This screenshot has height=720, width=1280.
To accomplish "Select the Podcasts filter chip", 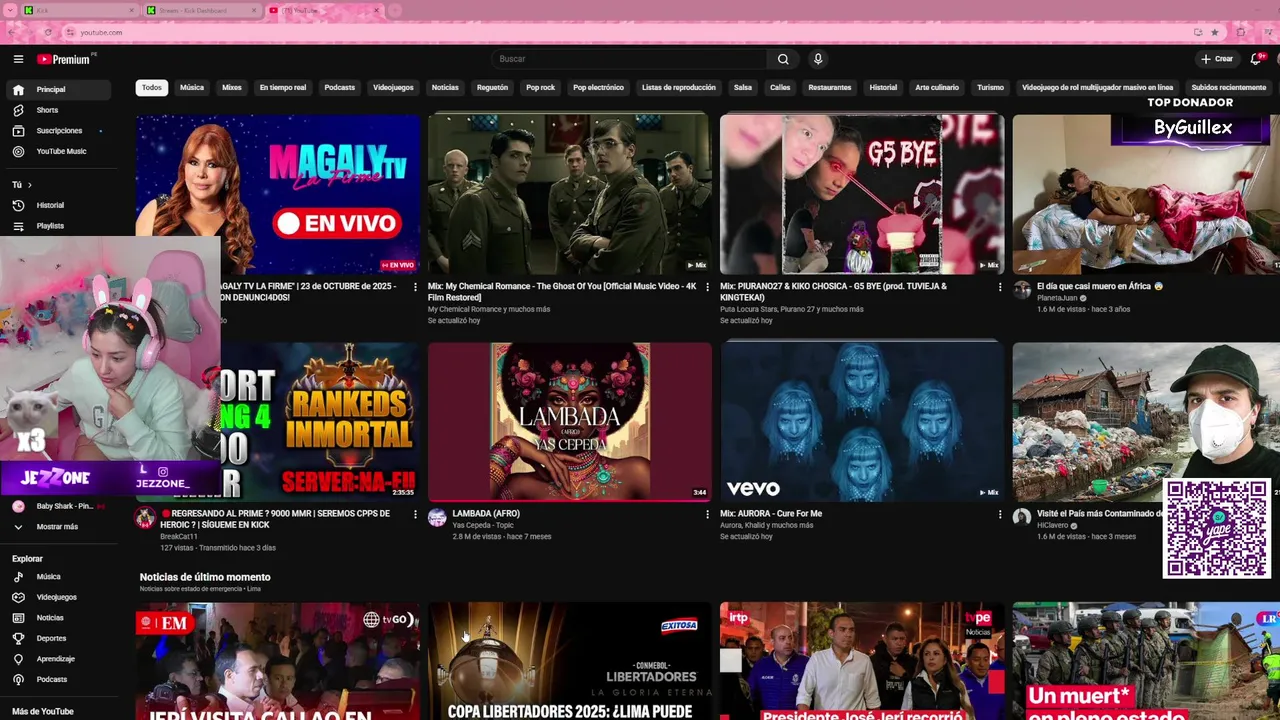I will tap(340, 88).
